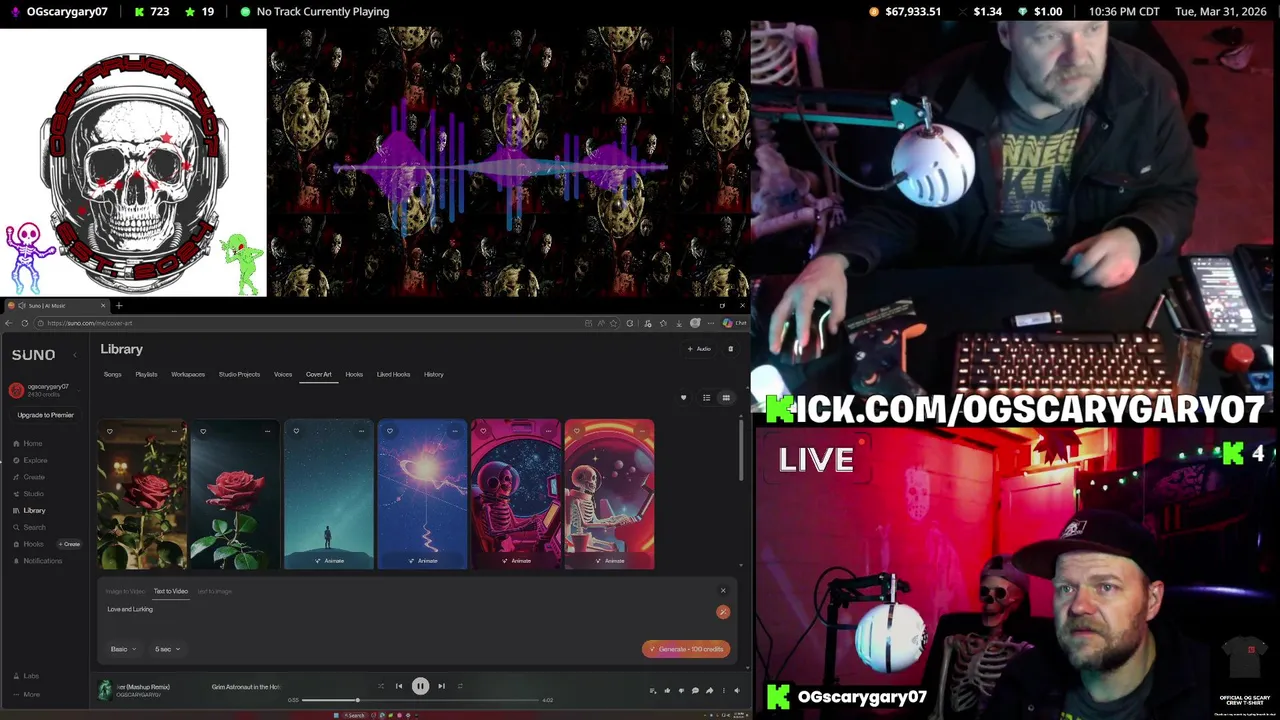Like the first rose cover art
1280x720 pixels.
pyautogui.click(x=110, y=432)
